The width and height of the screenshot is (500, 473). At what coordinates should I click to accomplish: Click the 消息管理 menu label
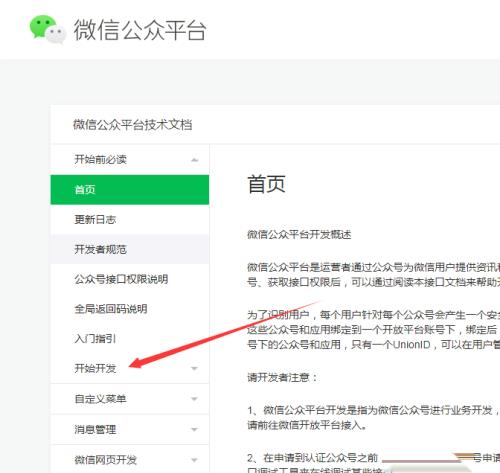click(x=95, y=429)
